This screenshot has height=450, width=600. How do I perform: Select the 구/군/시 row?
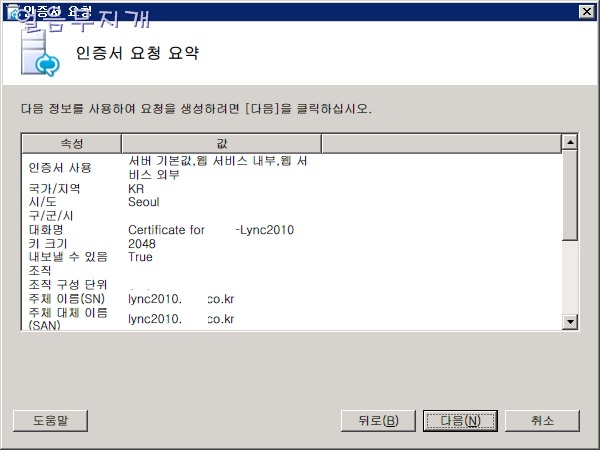(x=292, y=216)
